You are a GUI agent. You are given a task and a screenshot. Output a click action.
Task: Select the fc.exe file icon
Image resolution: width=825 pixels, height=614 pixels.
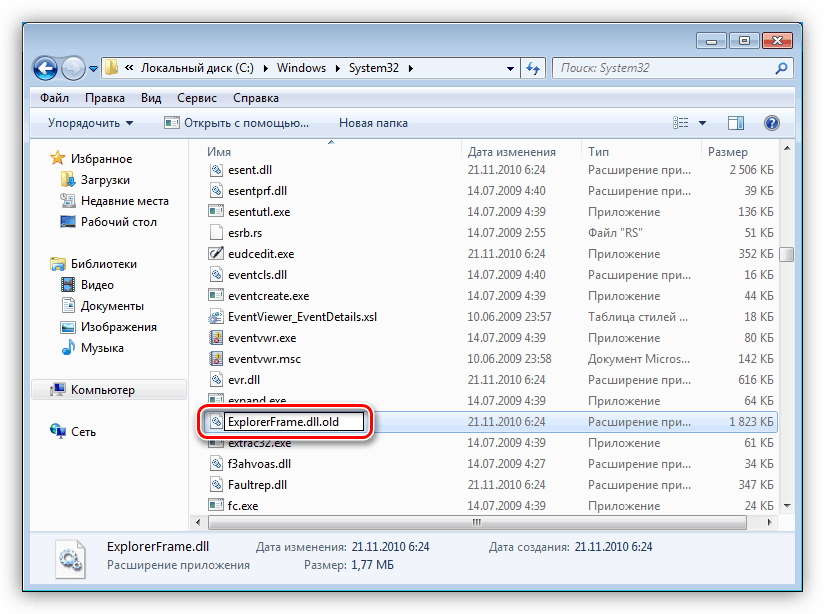(216, 506)
